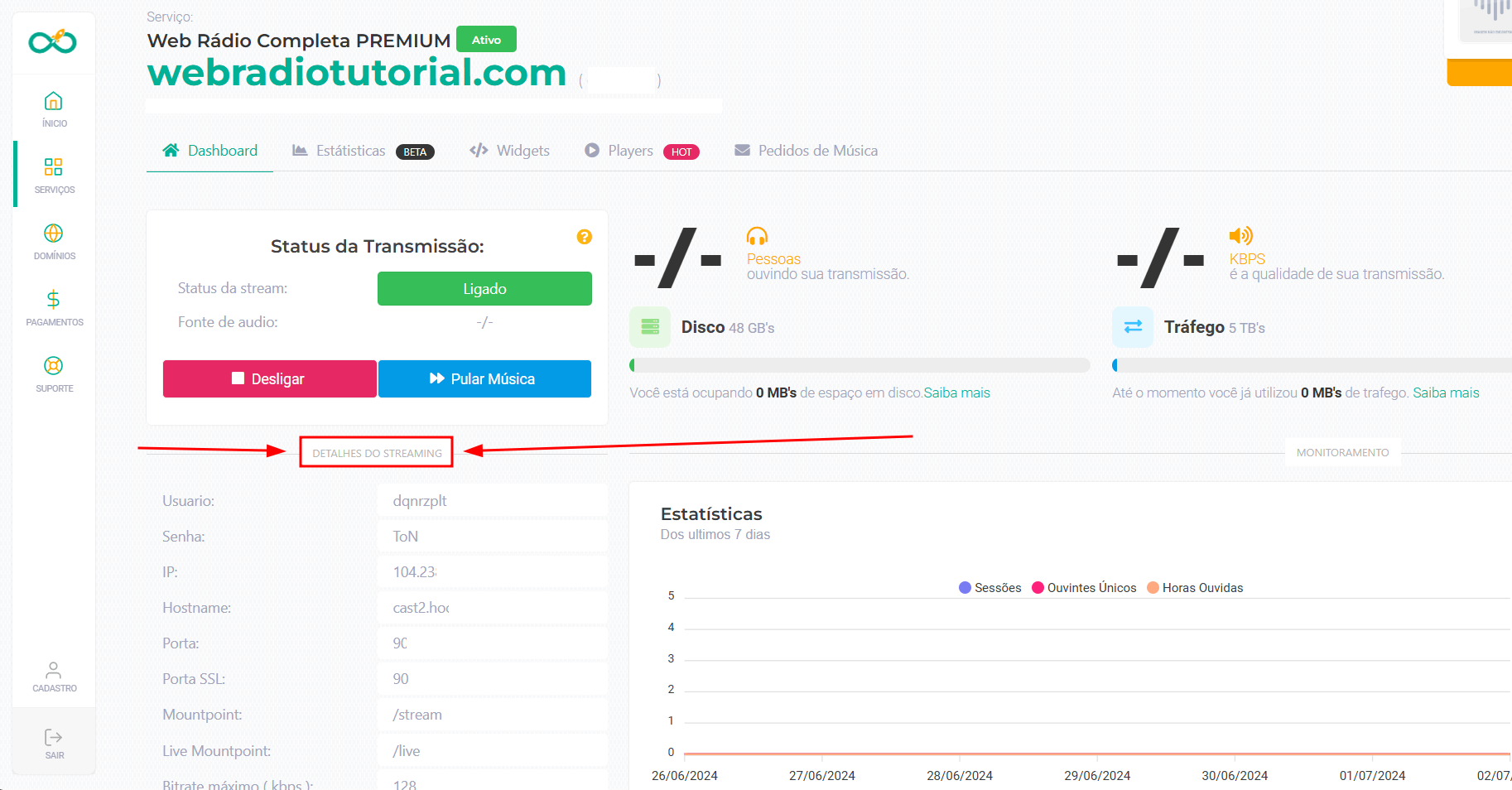Open Saiba mais link for disk space
The width and height of the screenshot is (1512, 790).
[x=957, y=393]
